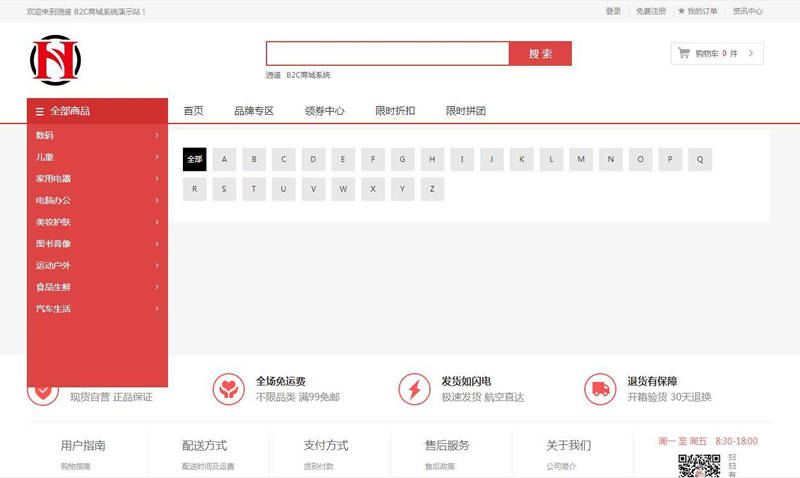Filter brands by letter D
800x478 pixels.
(313, 159)
